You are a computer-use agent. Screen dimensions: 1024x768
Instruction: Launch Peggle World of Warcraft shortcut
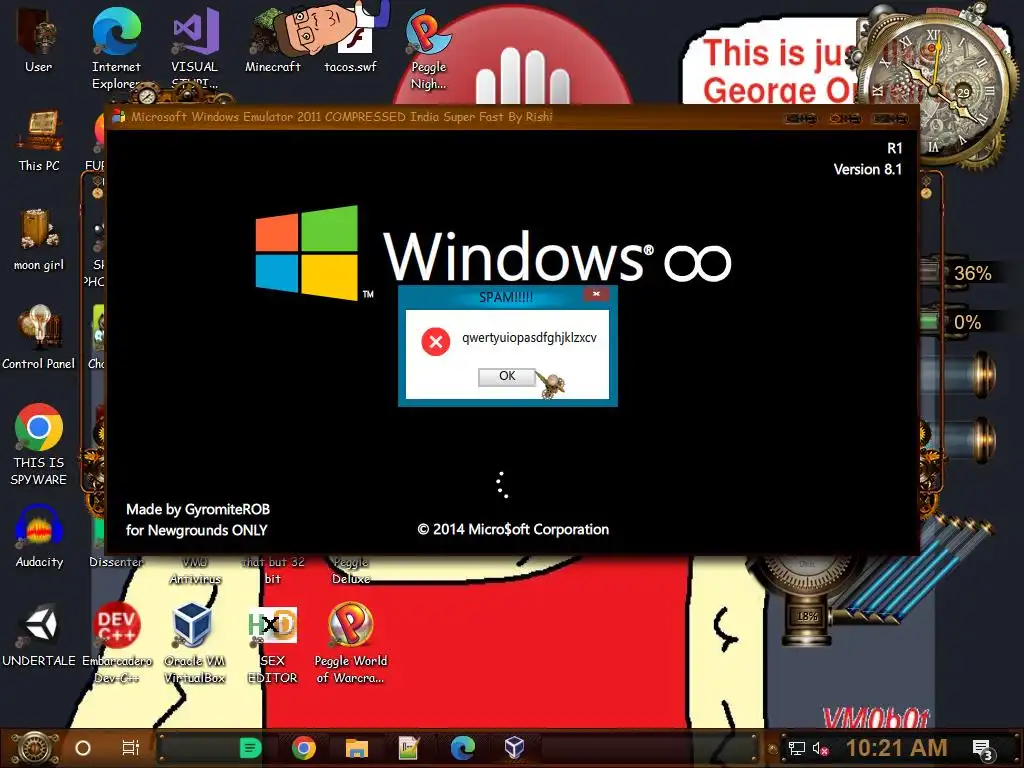351,643
